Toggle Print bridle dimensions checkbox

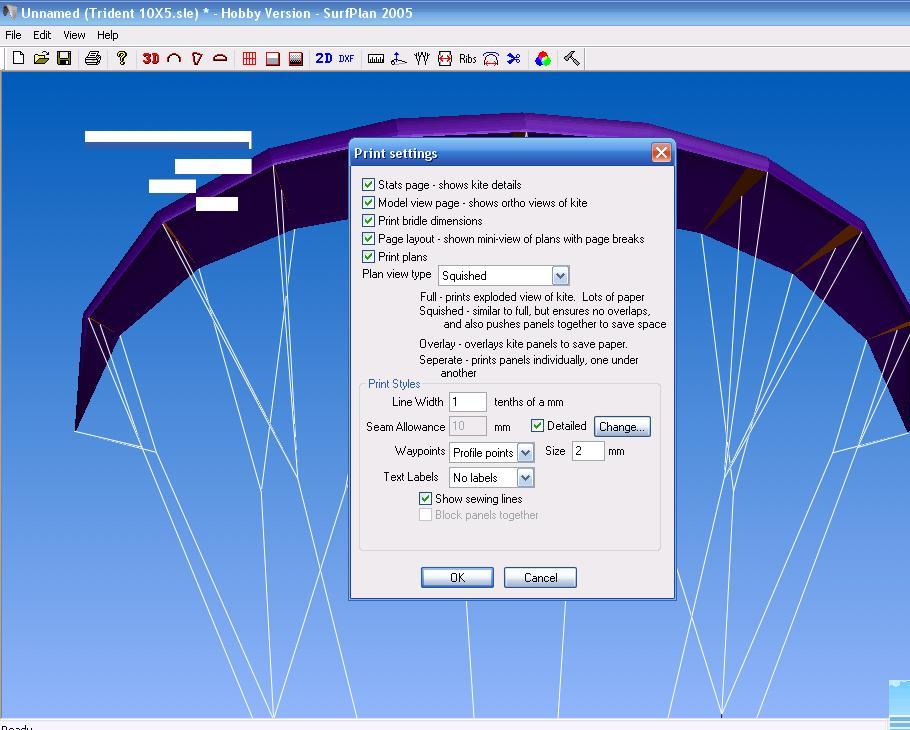coord(368,221)
